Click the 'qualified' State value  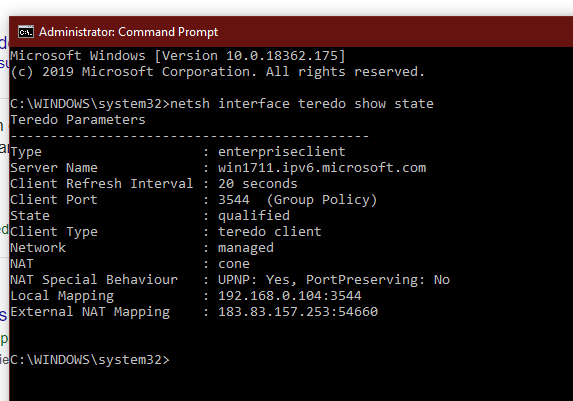pyautogui.click(x=254, y=216)
